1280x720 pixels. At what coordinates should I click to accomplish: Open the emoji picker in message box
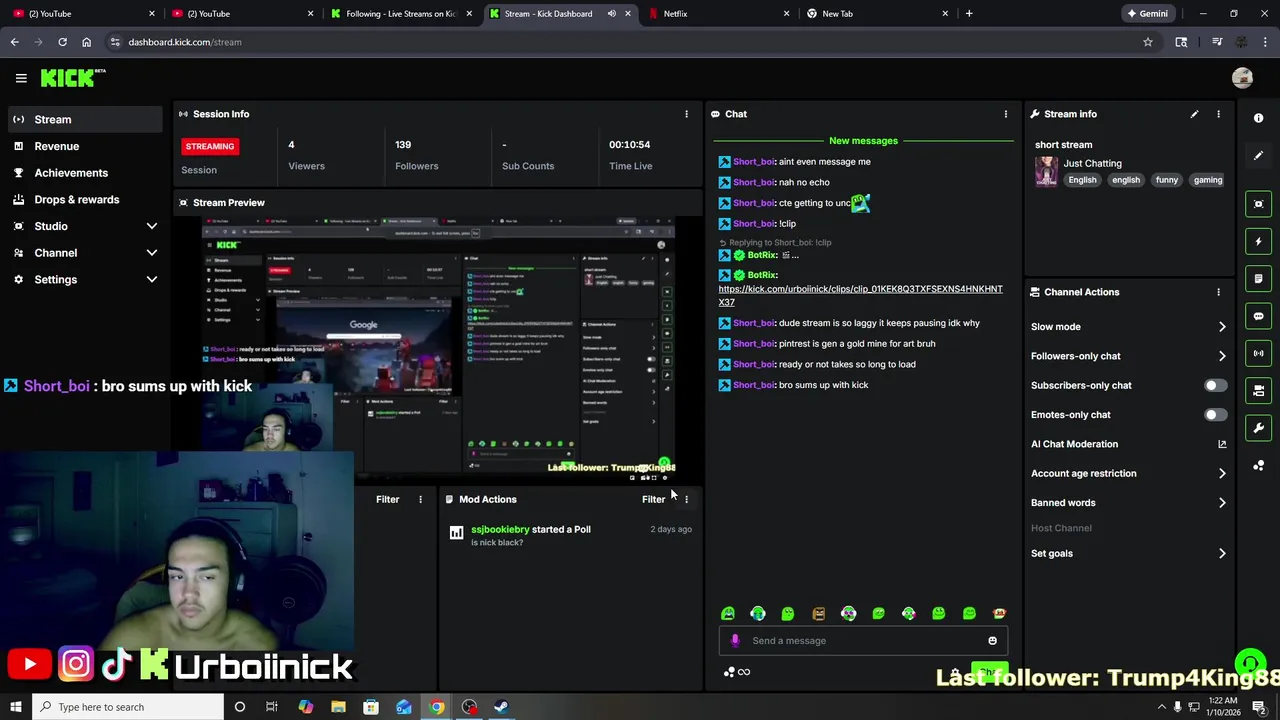click(992, 641)
